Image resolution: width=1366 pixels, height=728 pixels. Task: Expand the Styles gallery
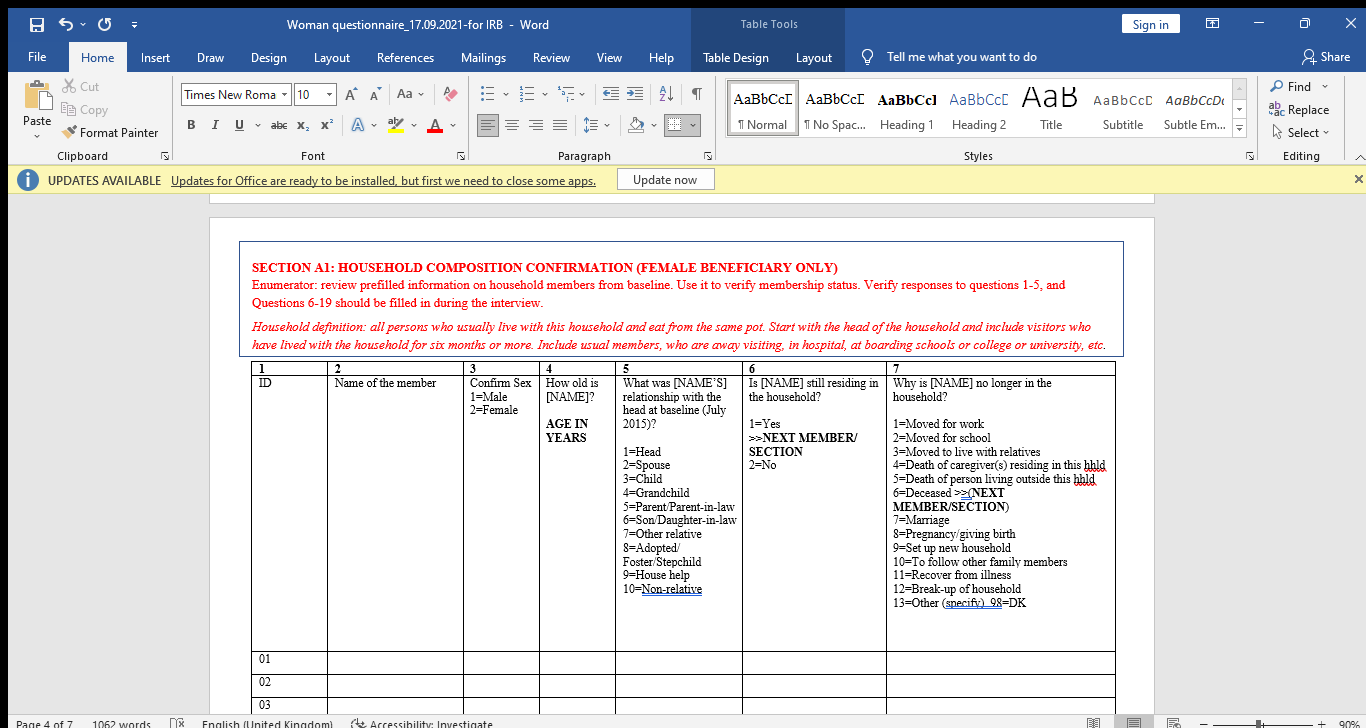click(1240, 128)
